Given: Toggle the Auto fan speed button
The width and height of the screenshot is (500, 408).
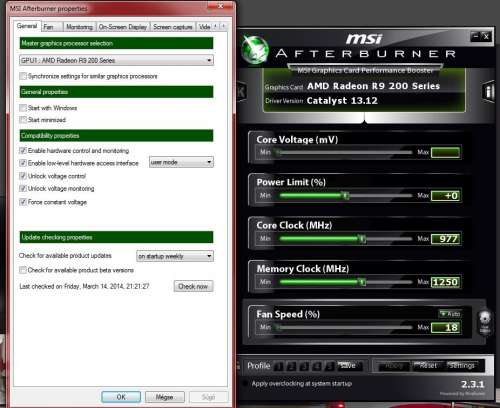Looking at the screenshot, I should tap(450, 314).
